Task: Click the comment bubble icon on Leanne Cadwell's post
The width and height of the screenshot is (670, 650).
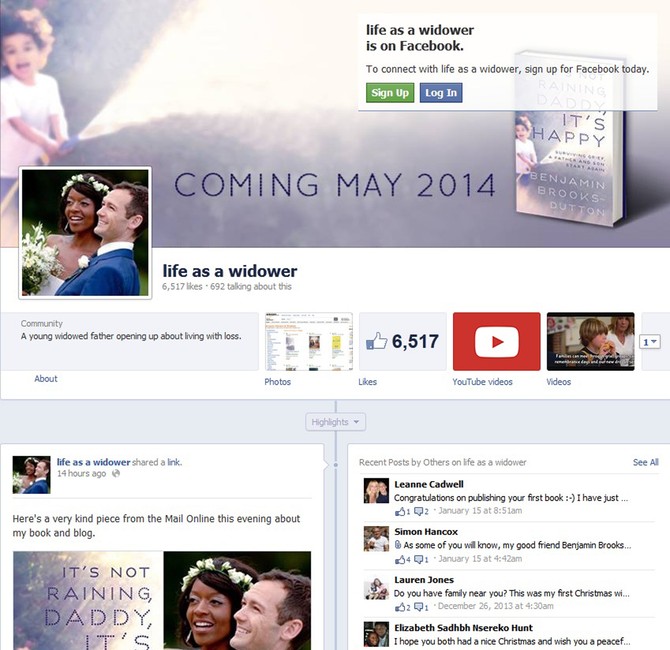Action: 419,511
